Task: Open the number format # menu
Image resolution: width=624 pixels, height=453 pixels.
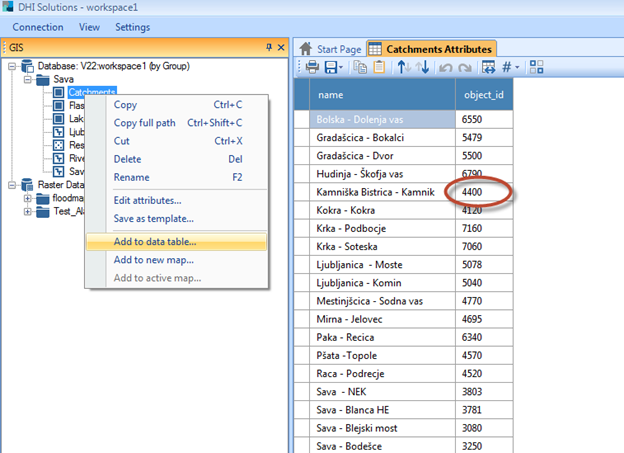Action: (x=506, y=67)
